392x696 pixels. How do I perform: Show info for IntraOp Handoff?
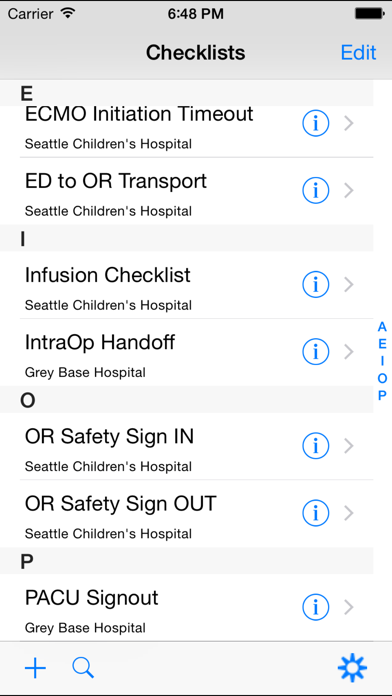[x=316, y=352]
